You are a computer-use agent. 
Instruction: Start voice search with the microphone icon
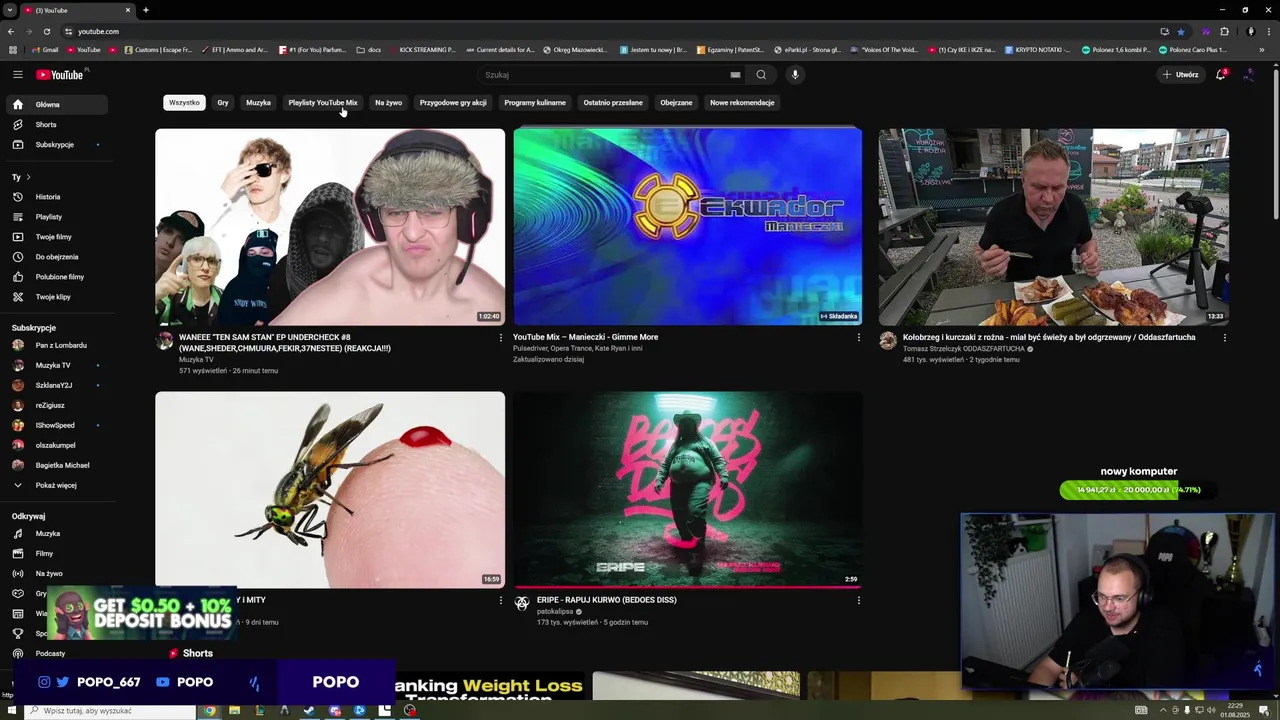click(795, 74)
